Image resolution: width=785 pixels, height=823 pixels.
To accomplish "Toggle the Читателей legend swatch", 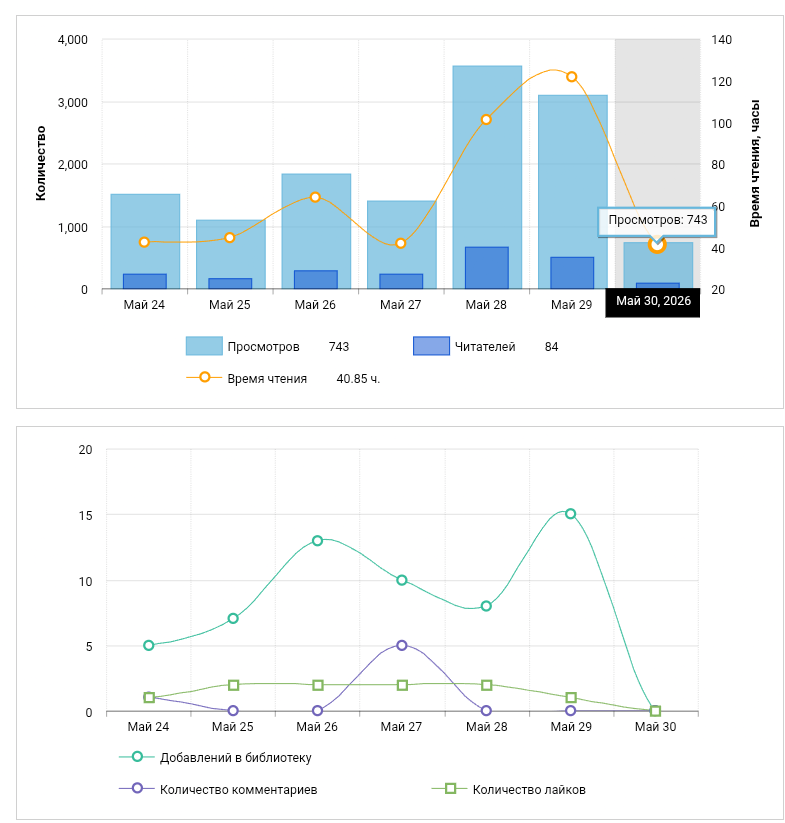I will tap(431, 346).
